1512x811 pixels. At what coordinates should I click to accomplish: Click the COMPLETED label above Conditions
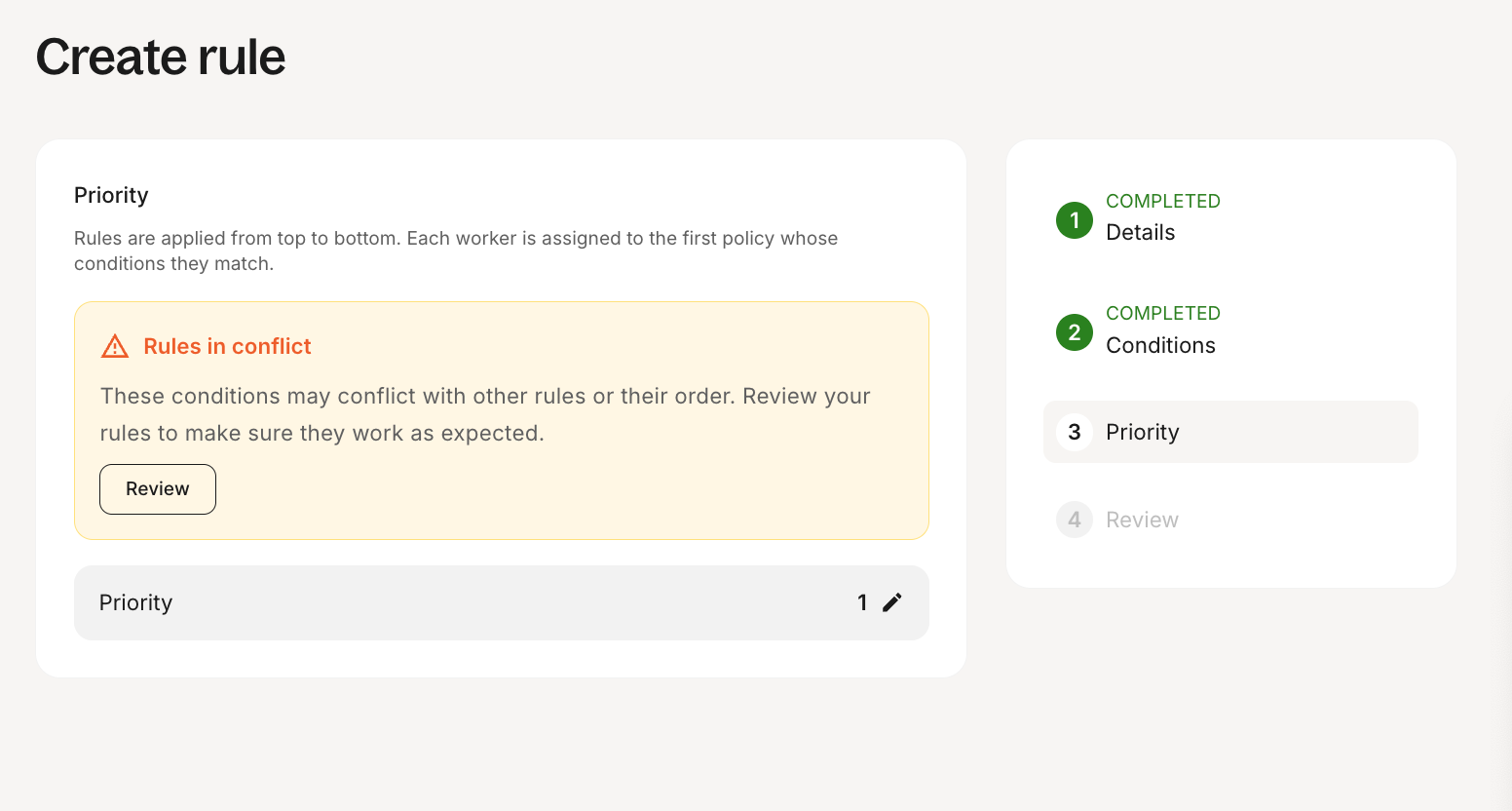[1162, 313]
